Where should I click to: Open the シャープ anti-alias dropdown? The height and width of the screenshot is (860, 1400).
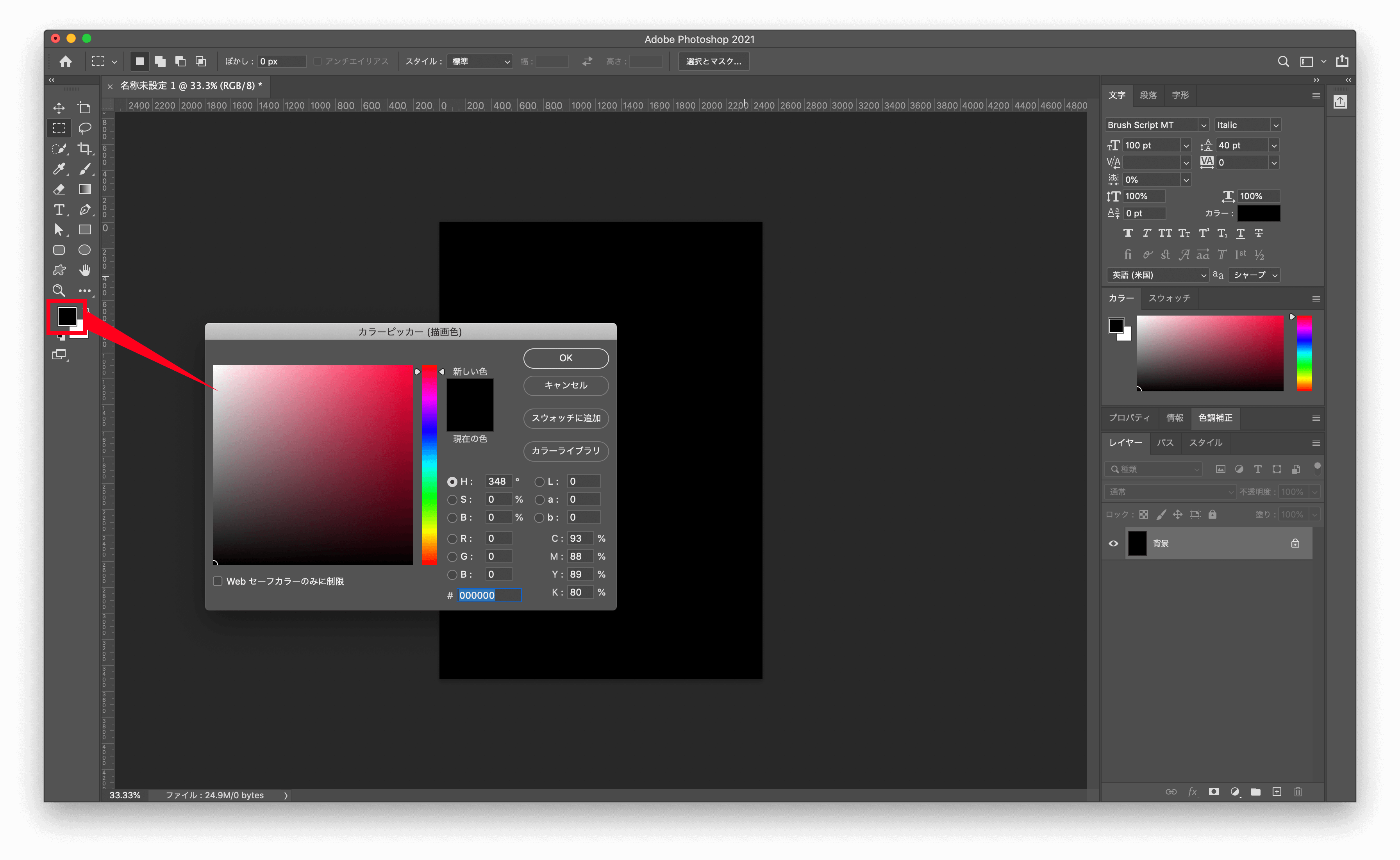[x=1254, y=275]
